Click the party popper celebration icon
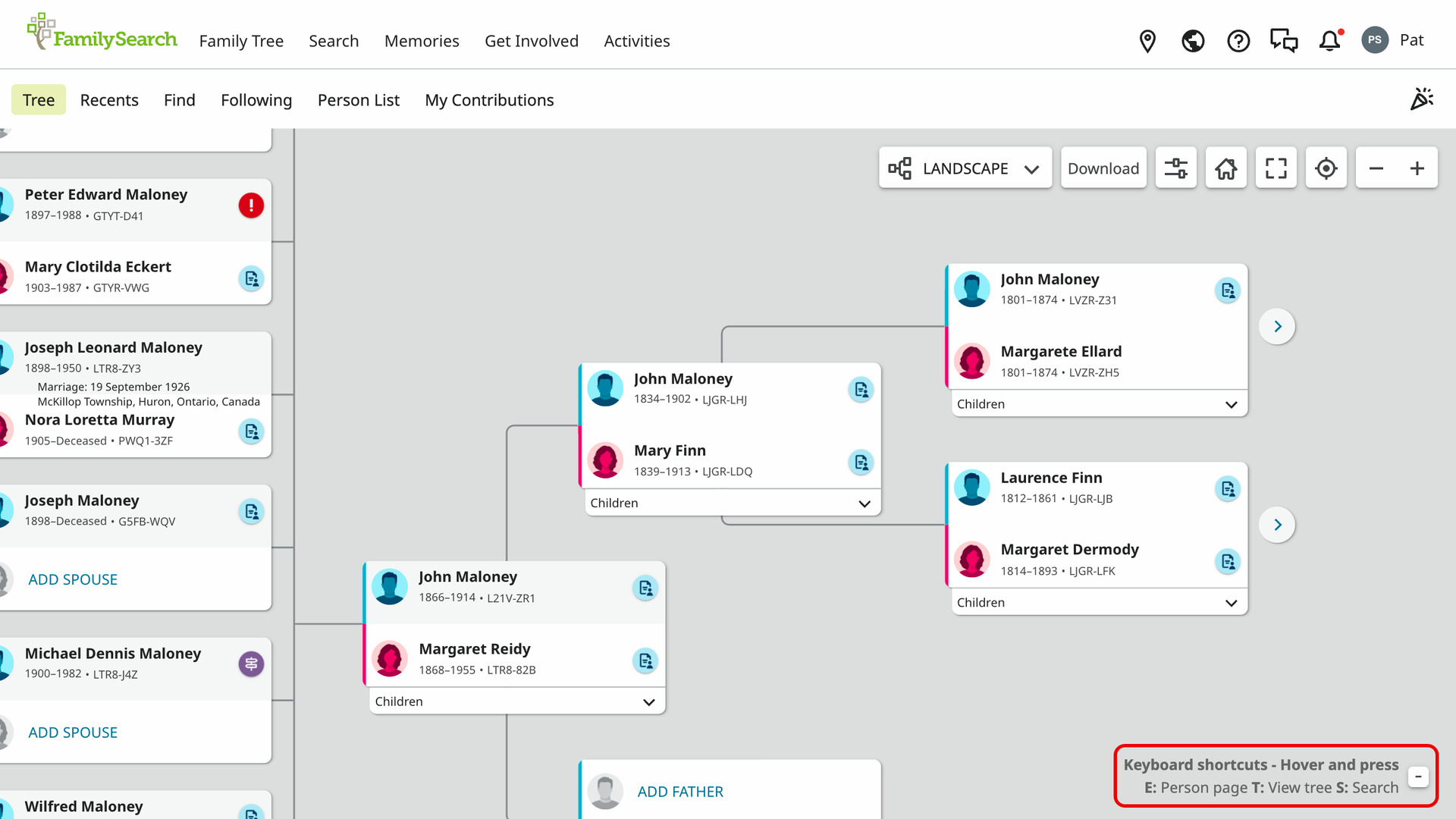This screenshot has width=1456, height=819. pyautogui.click(x=1422, y=99)
